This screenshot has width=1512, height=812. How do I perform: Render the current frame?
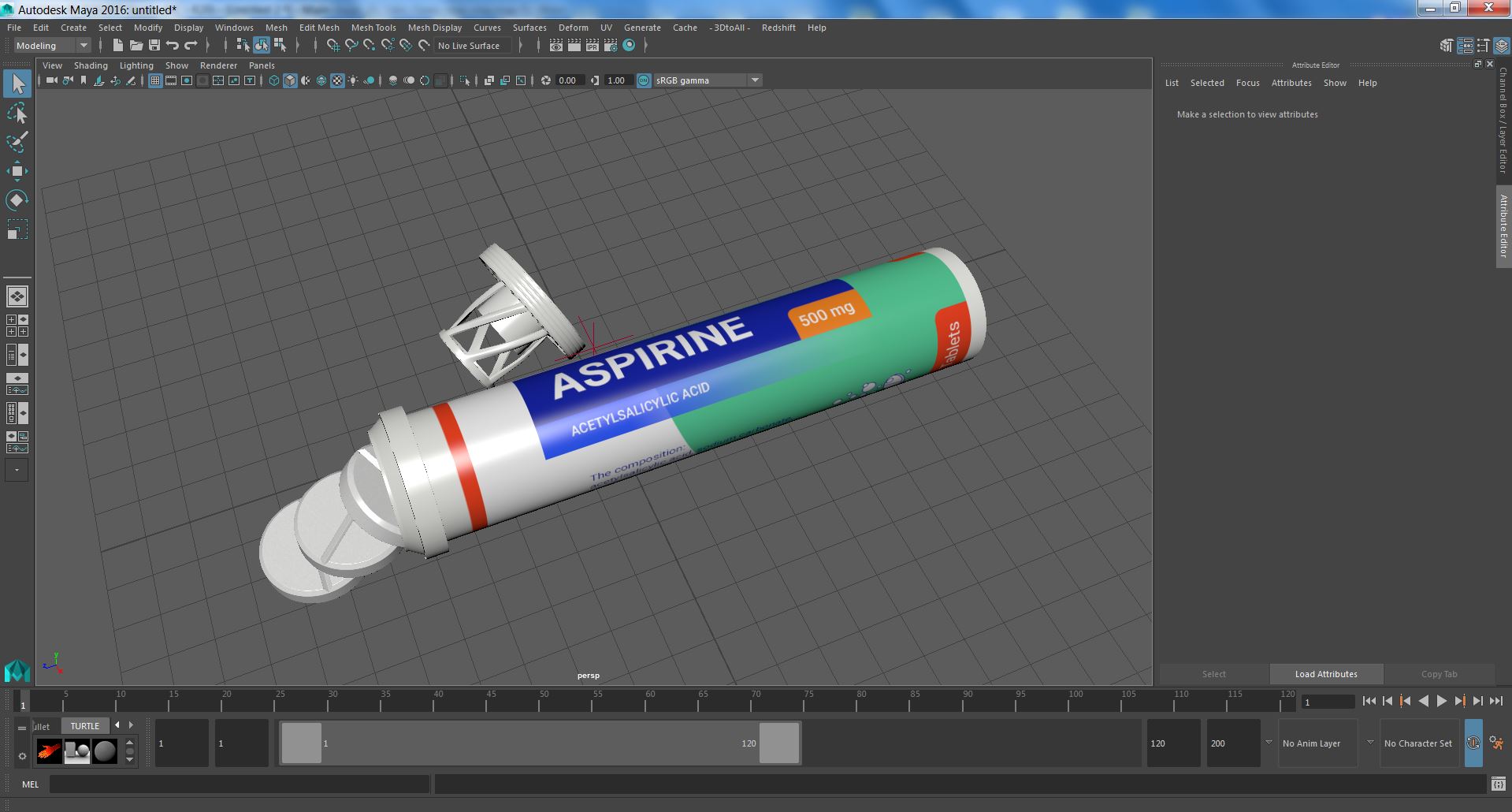pyautogui.click(x=574, y=45)
